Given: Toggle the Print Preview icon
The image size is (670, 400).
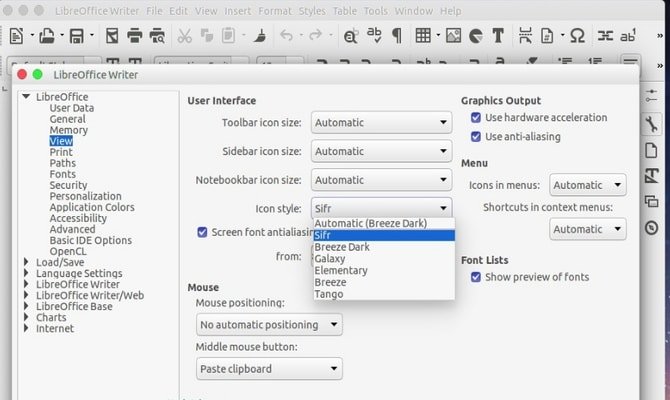Looking at the screenshot, I should click(x=157, y=36).
